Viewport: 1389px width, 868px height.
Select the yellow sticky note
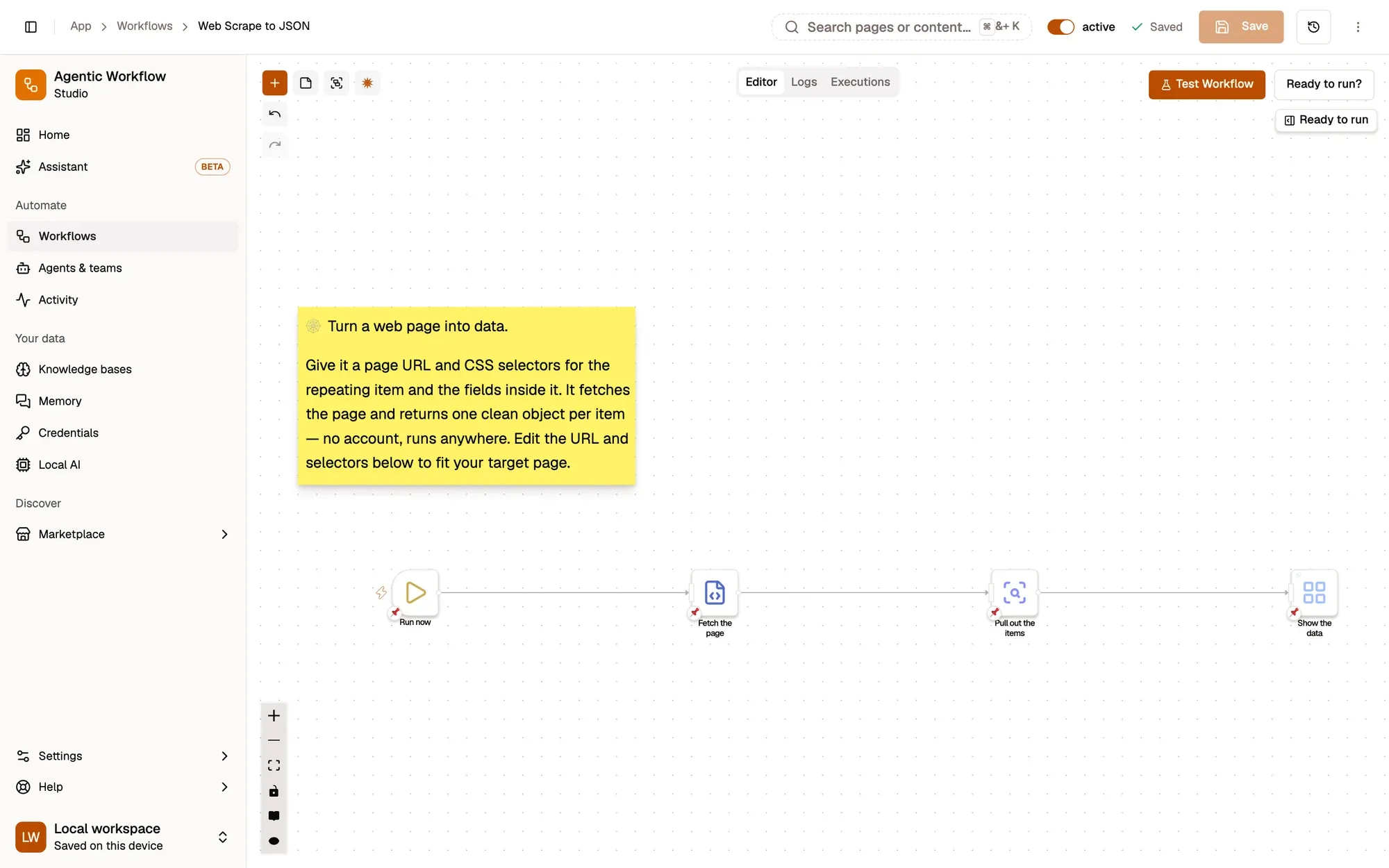coord(466,395)
